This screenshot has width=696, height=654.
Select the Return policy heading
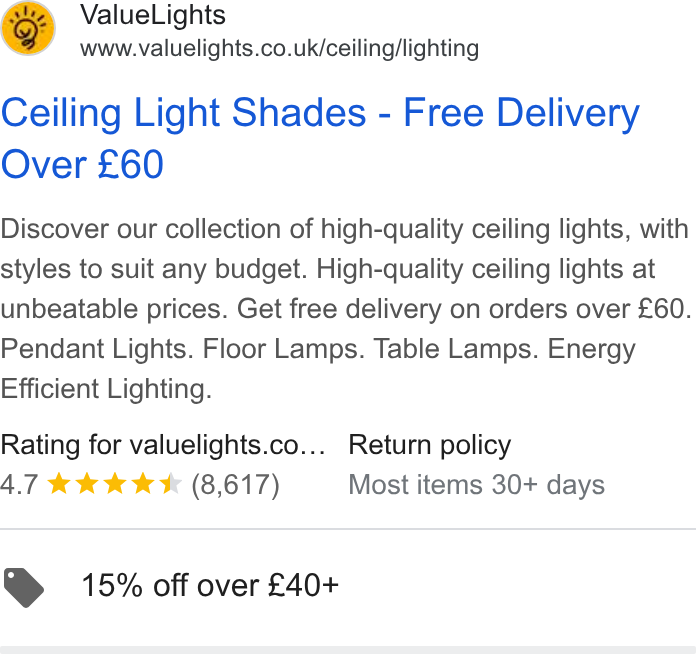click(430, 445)
